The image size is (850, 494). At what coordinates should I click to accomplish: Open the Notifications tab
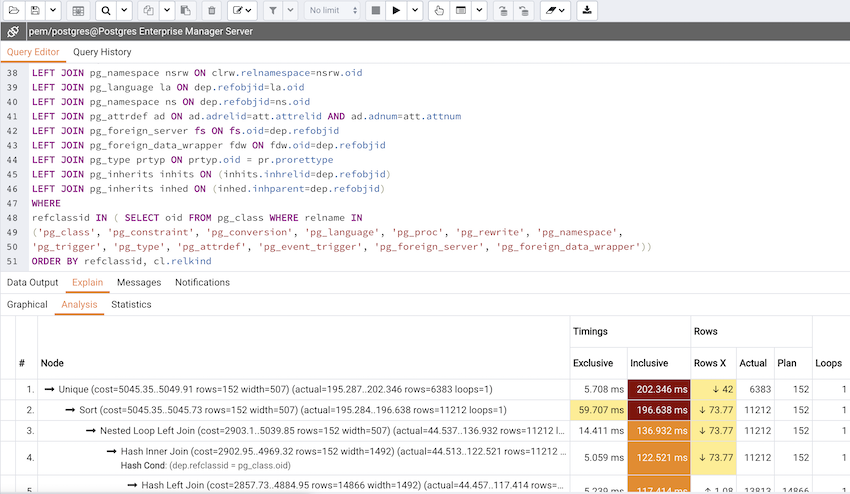click(202, 283)
